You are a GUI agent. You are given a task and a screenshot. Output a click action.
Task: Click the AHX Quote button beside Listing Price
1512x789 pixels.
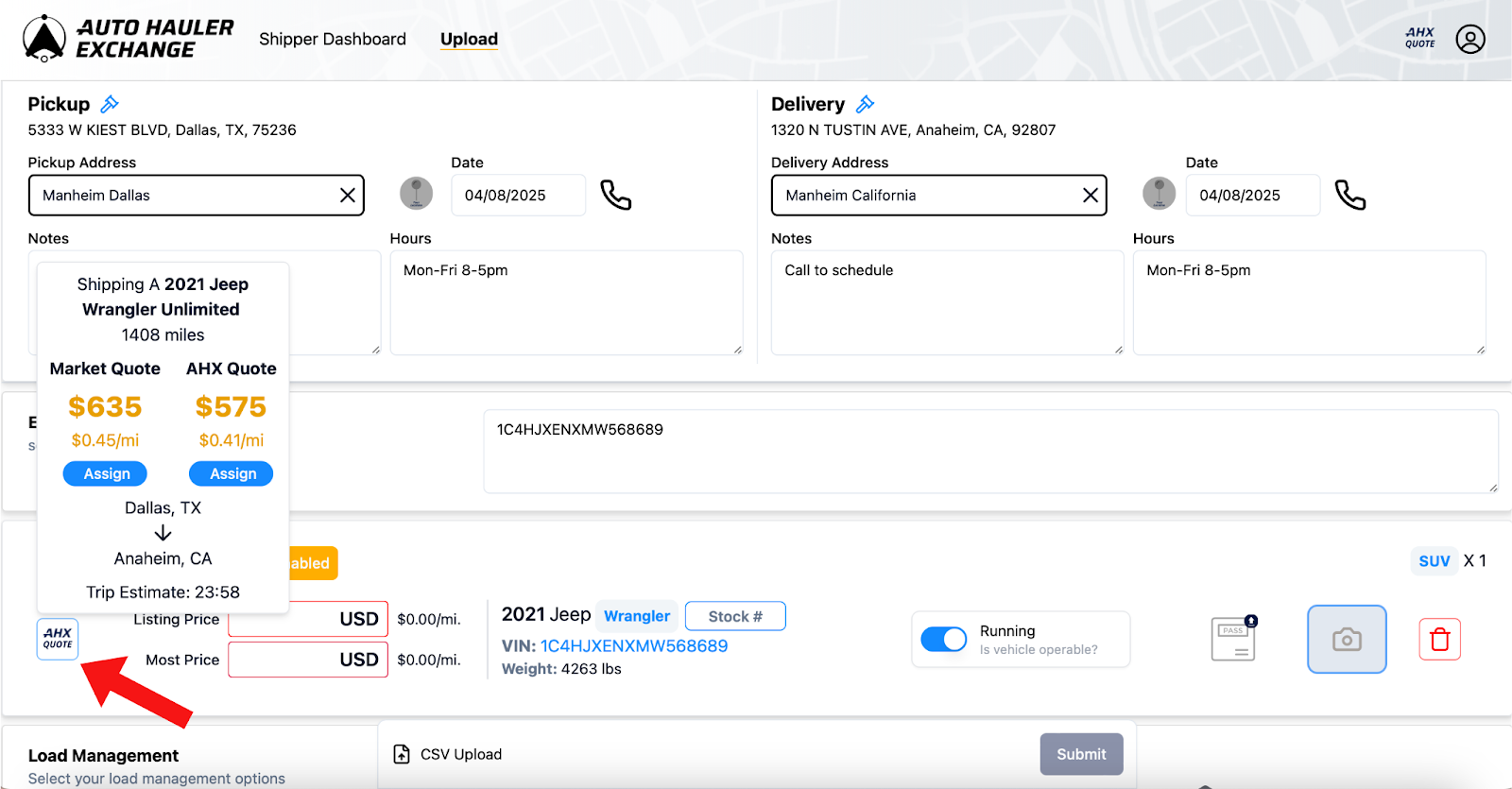point(58,639)
